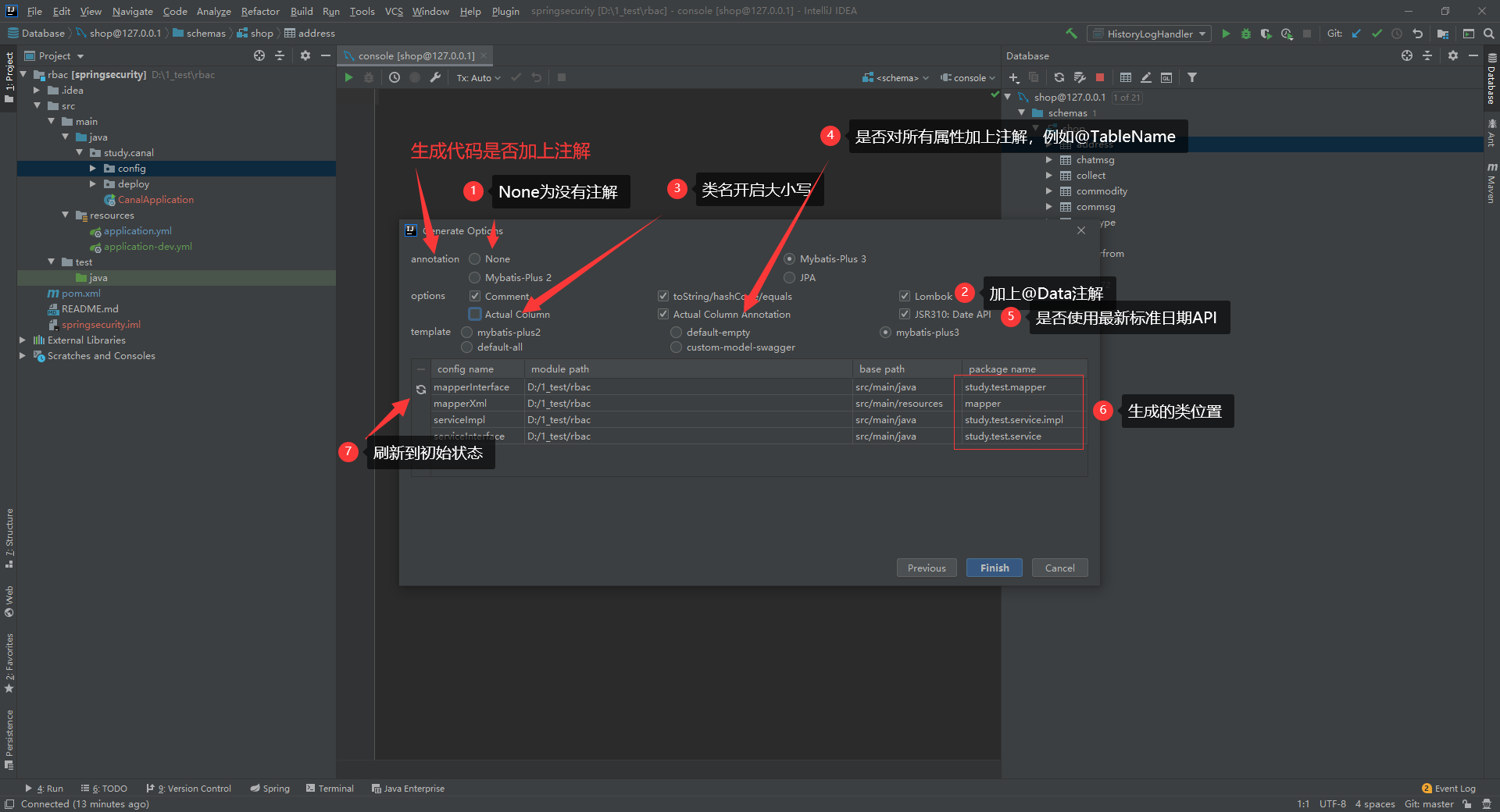Open the Project Structure folder icon
Screen dimensions: 1500x812
point(1442,34)
